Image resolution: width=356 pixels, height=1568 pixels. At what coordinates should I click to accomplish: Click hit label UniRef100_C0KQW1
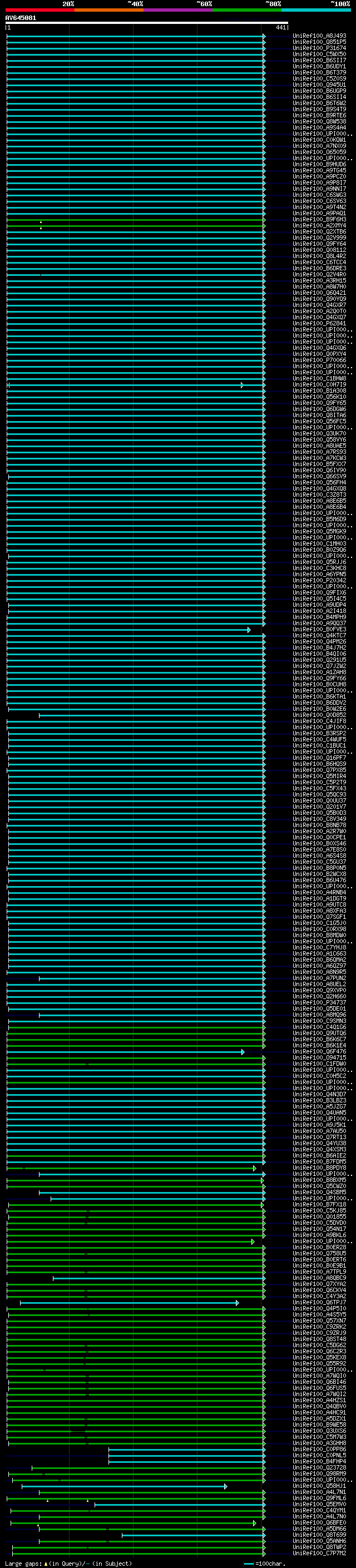tap(319, 140)
